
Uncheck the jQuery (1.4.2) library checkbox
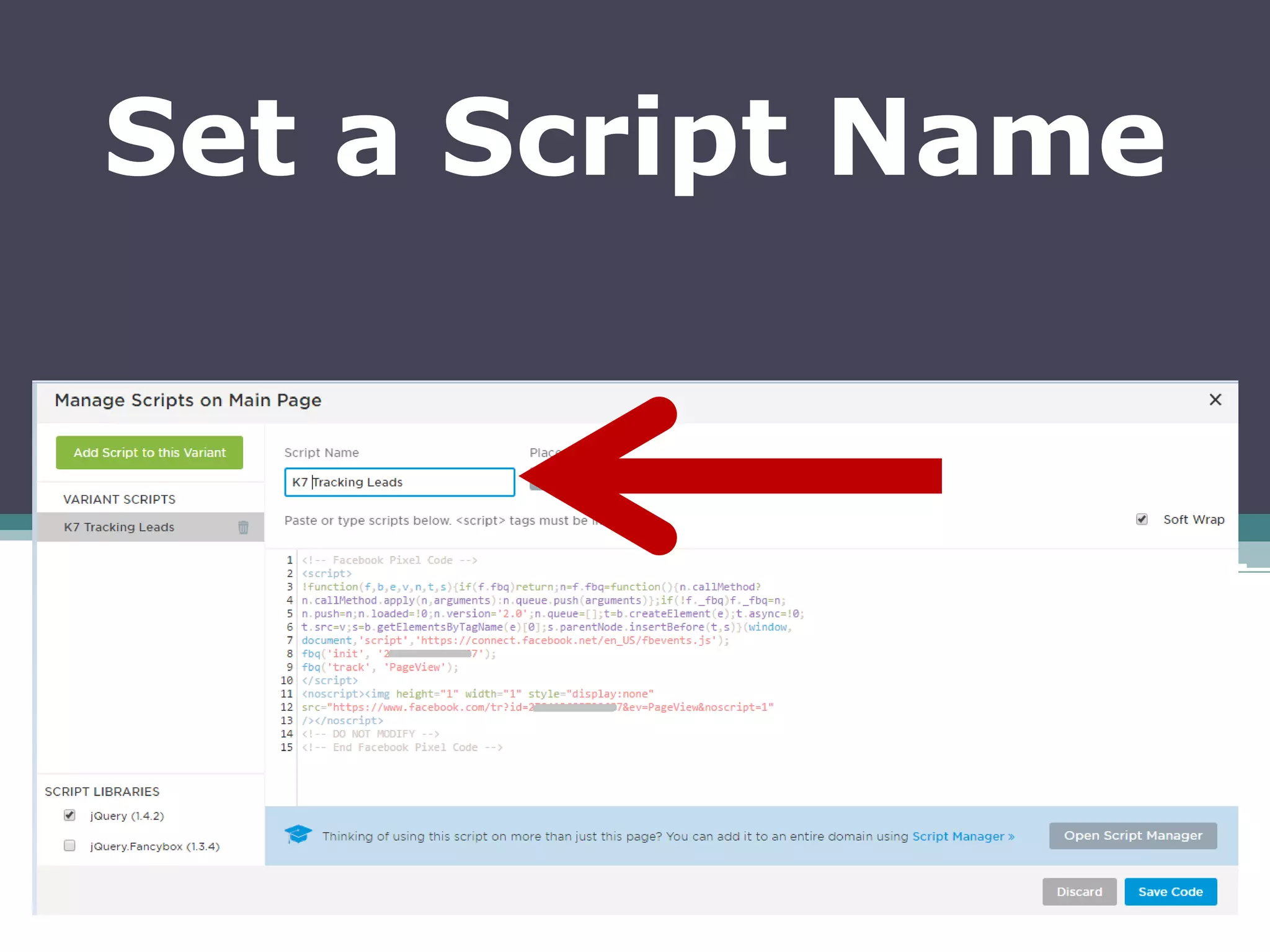(x=69, y=816)
